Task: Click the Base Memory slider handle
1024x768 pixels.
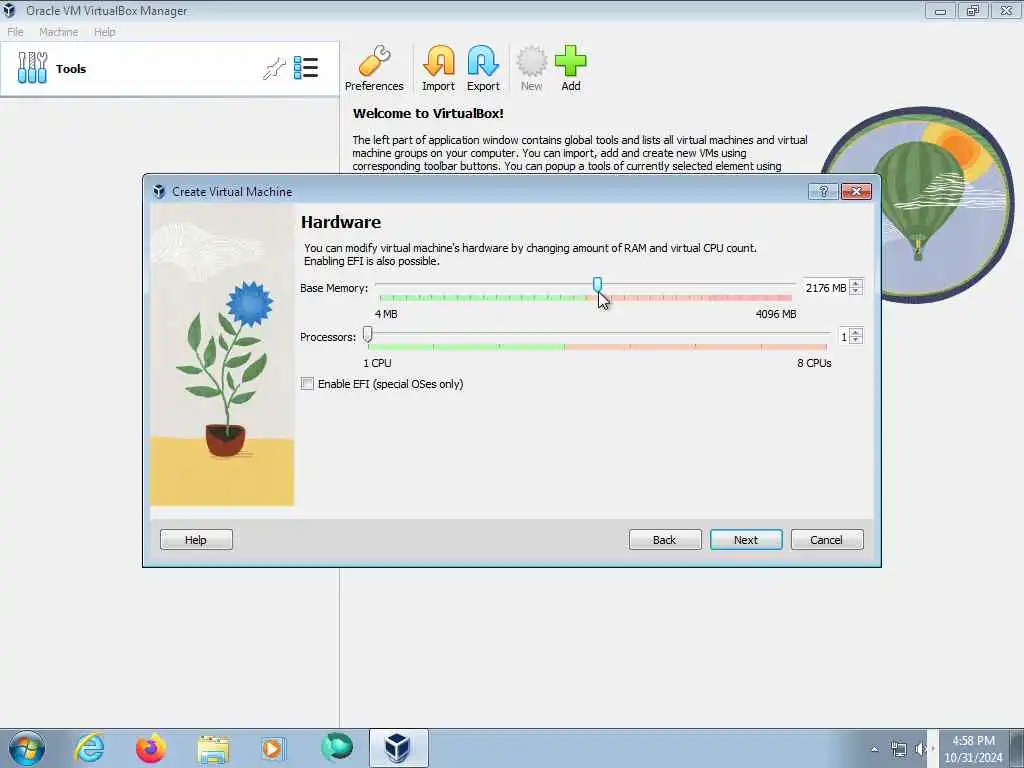Action: coord(597,284)
